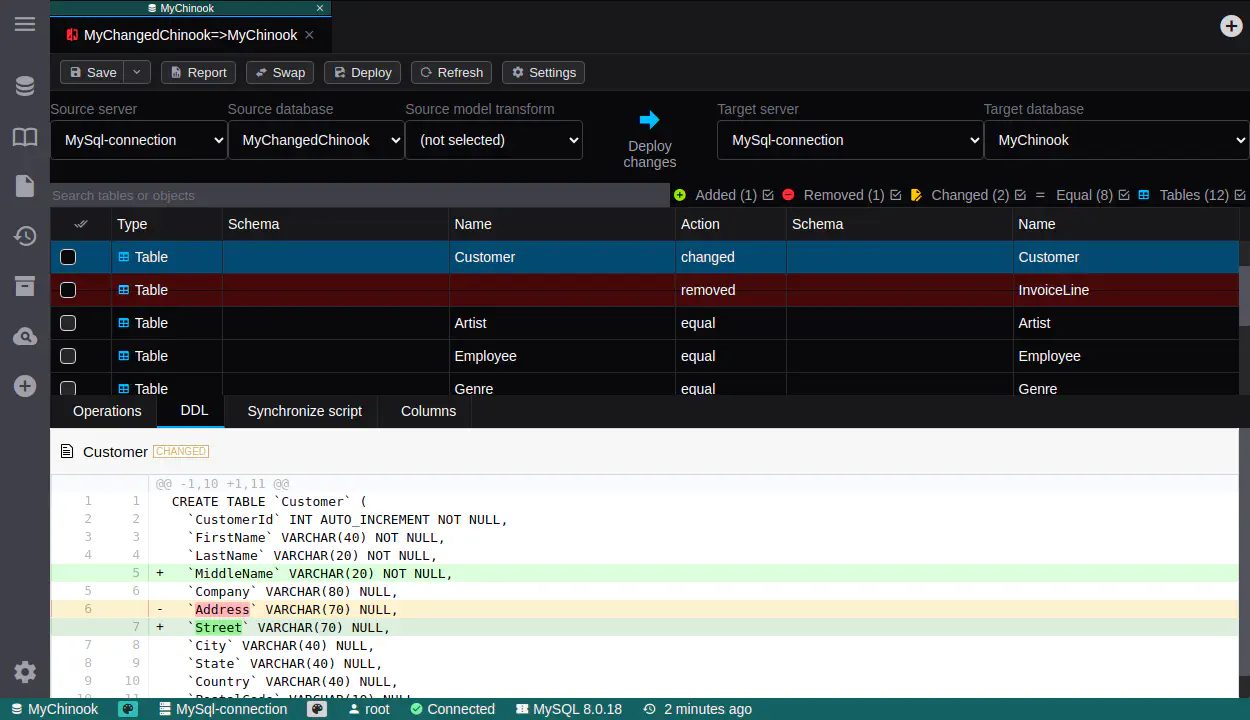Open the archive icon in the sidebar
The height and width of the screenshot is (720, 1250).
tap(25, 287)
